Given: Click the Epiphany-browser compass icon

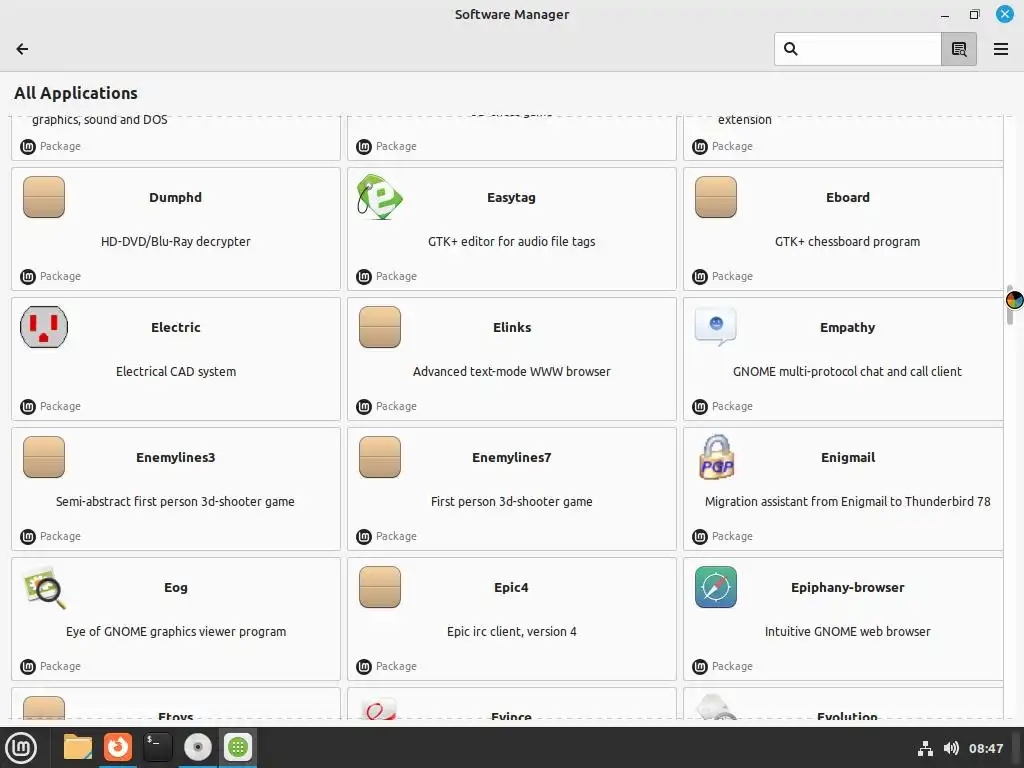Looking at the screenshot, I should click(x=716, y=587).
